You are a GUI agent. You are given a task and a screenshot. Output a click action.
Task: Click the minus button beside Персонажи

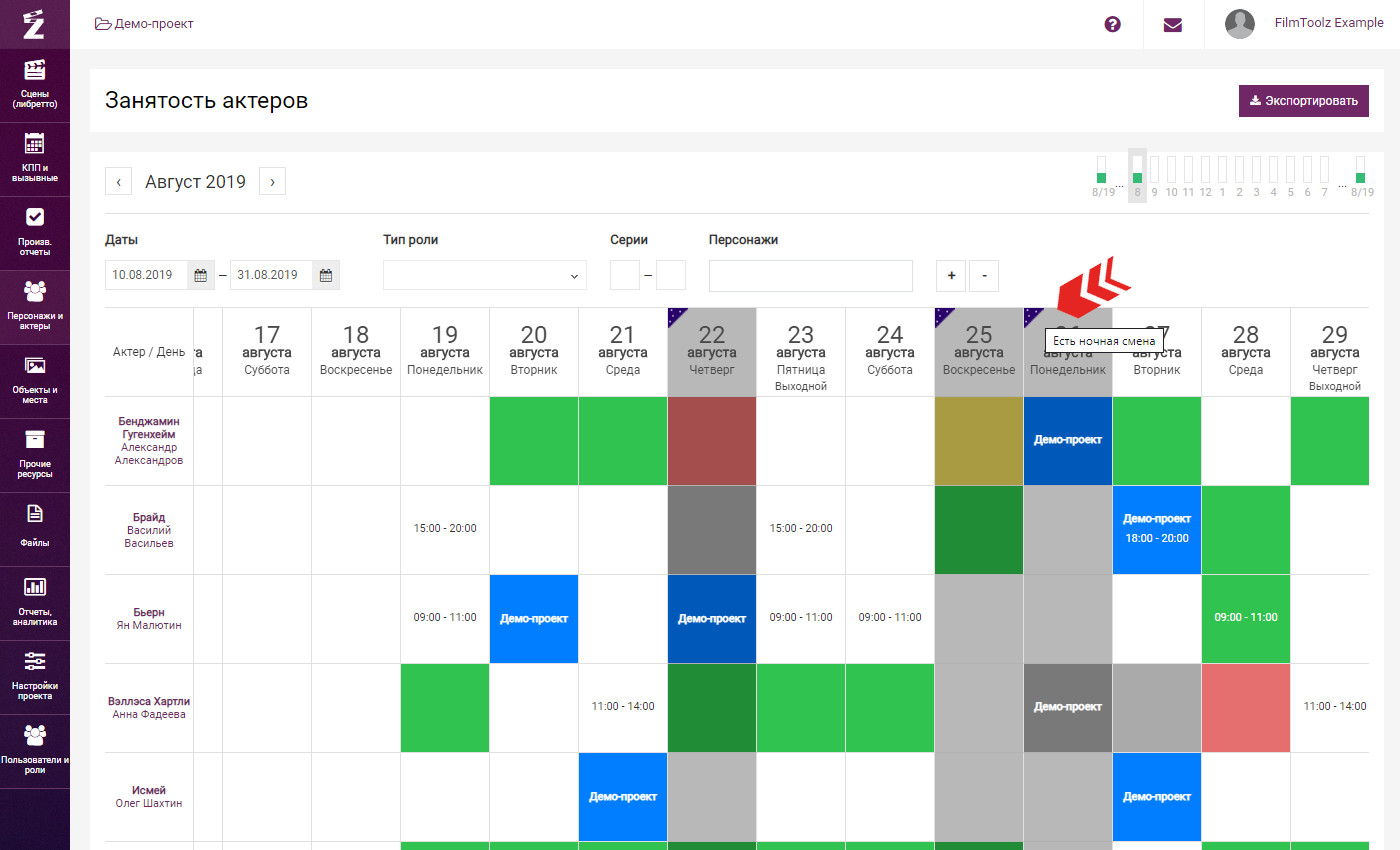click(x=983, y=275)
